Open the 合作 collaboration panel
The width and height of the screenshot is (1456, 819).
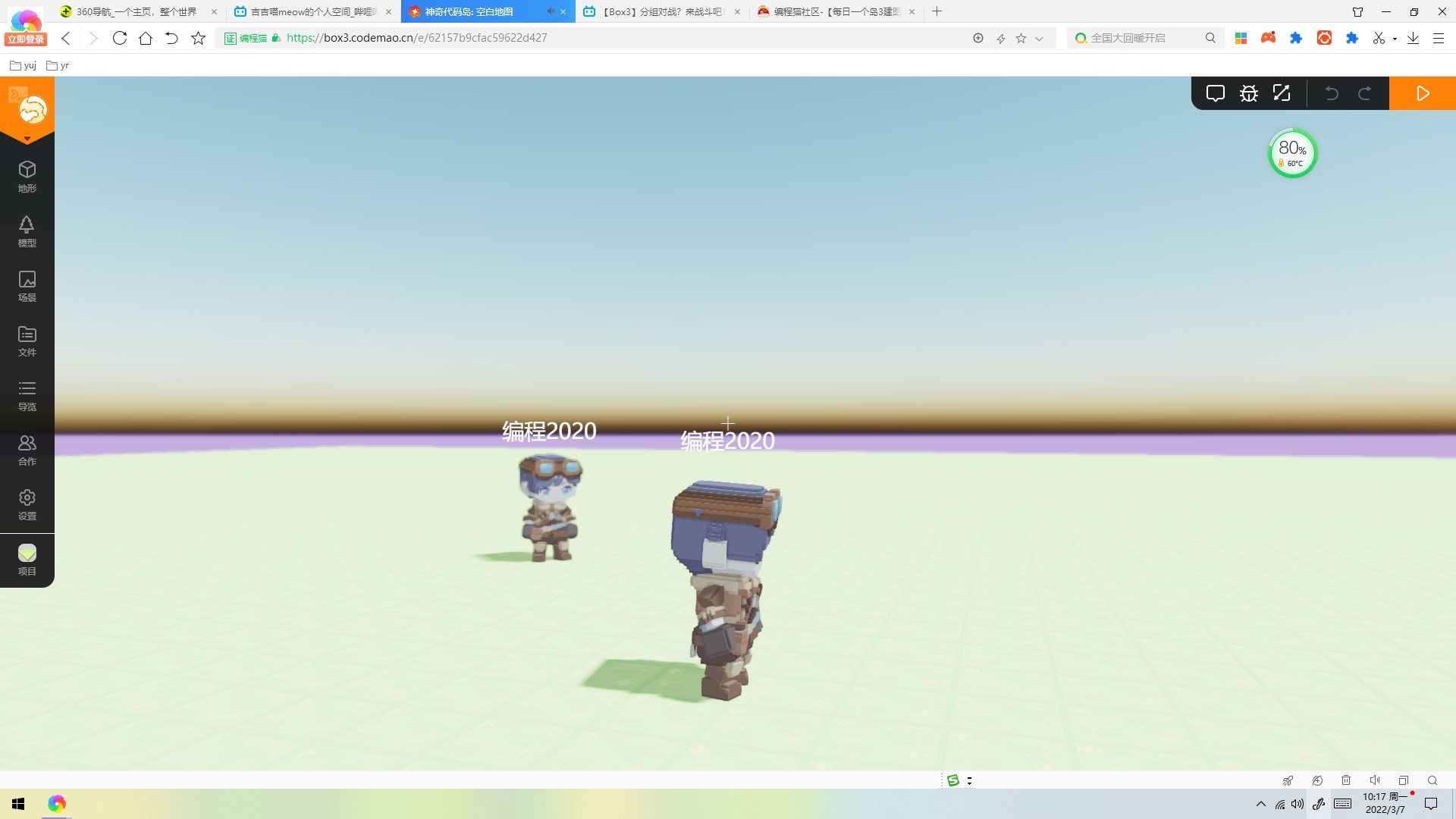(x=27, y=450)
